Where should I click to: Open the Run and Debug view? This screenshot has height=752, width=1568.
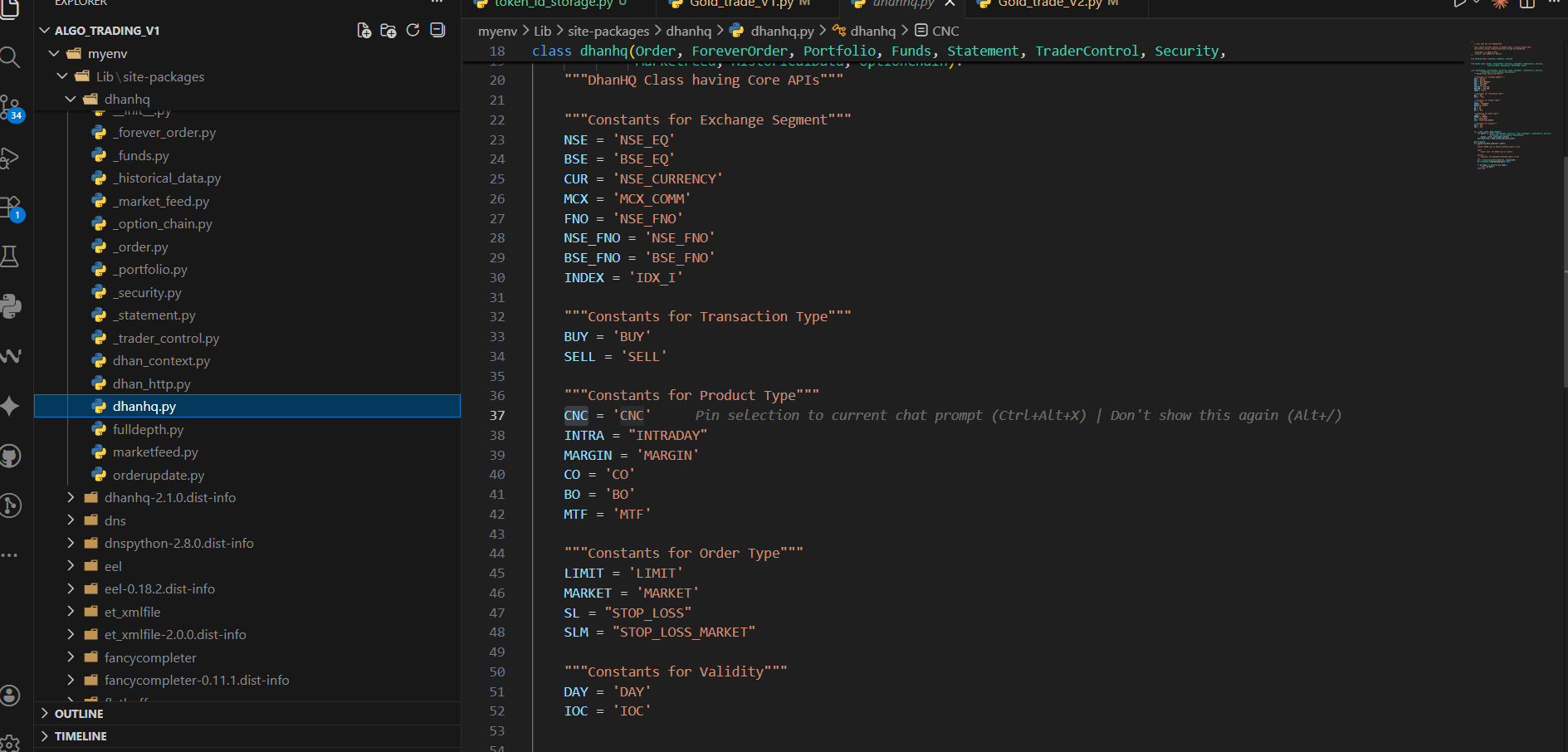click(10, 158)
